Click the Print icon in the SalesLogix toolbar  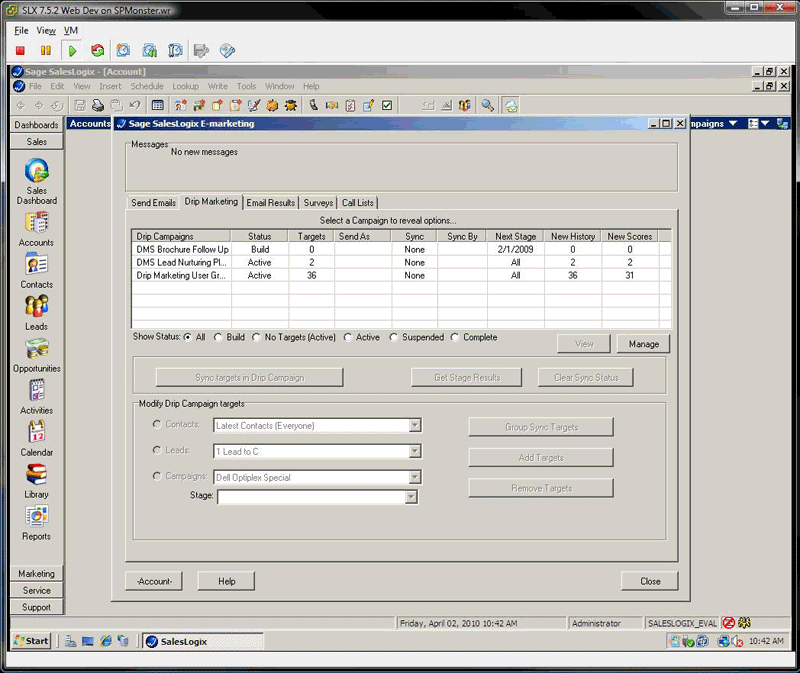click(x=98, y=106)
